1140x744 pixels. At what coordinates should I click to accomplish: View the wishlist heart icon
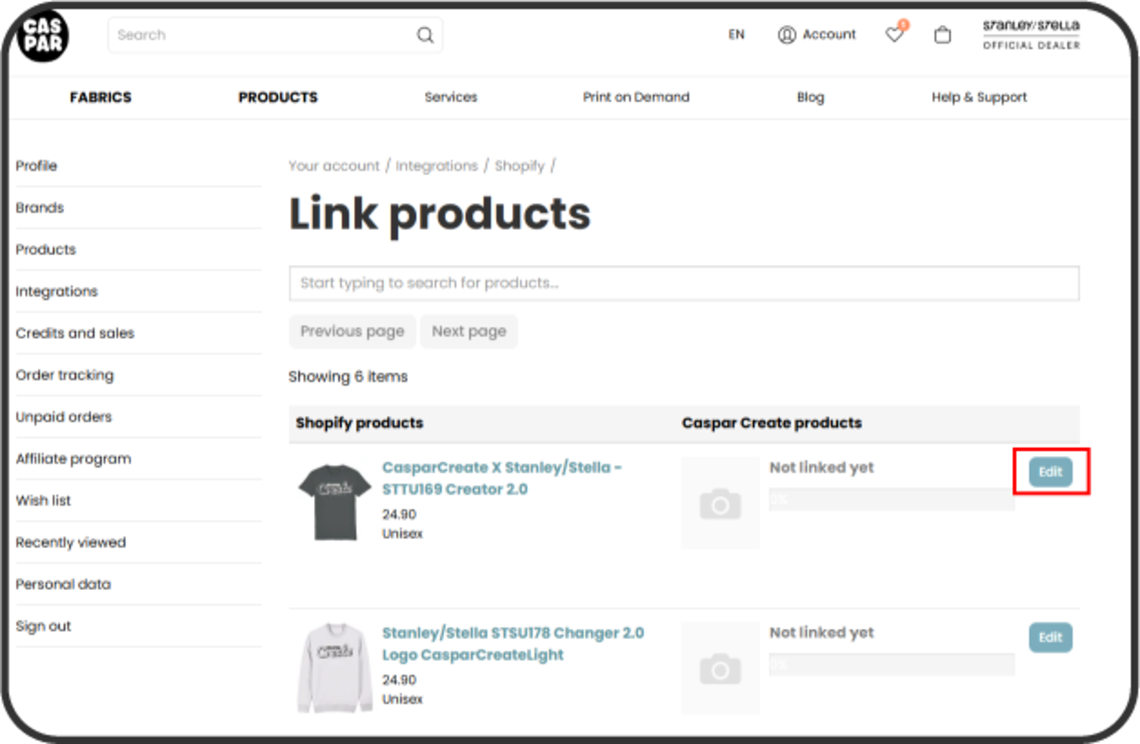pos(893,34)
